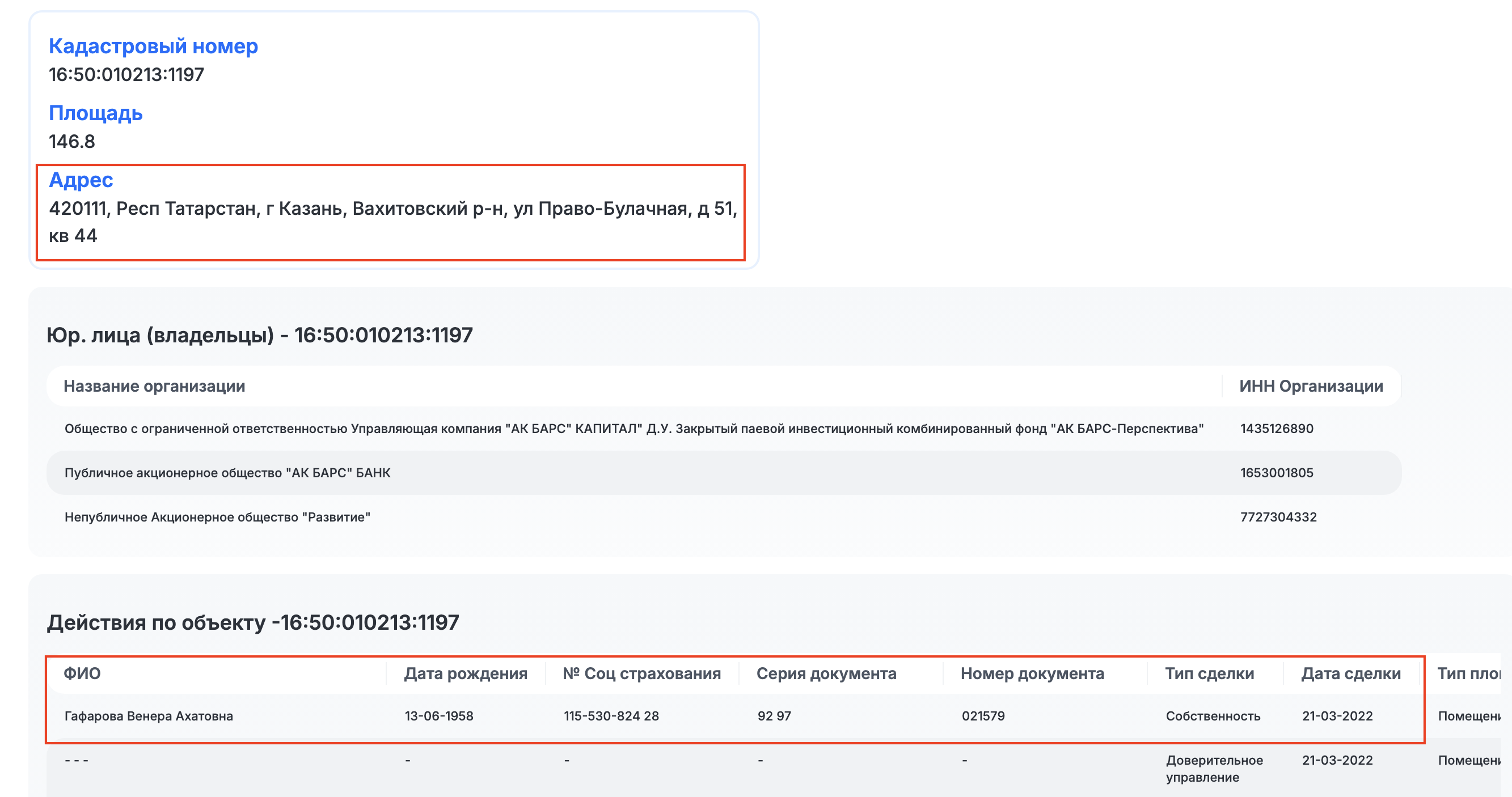This screenshot has width=1512, height=797.
Task: Click the Тип сделки column header
Action: [x=1209, y=673]
